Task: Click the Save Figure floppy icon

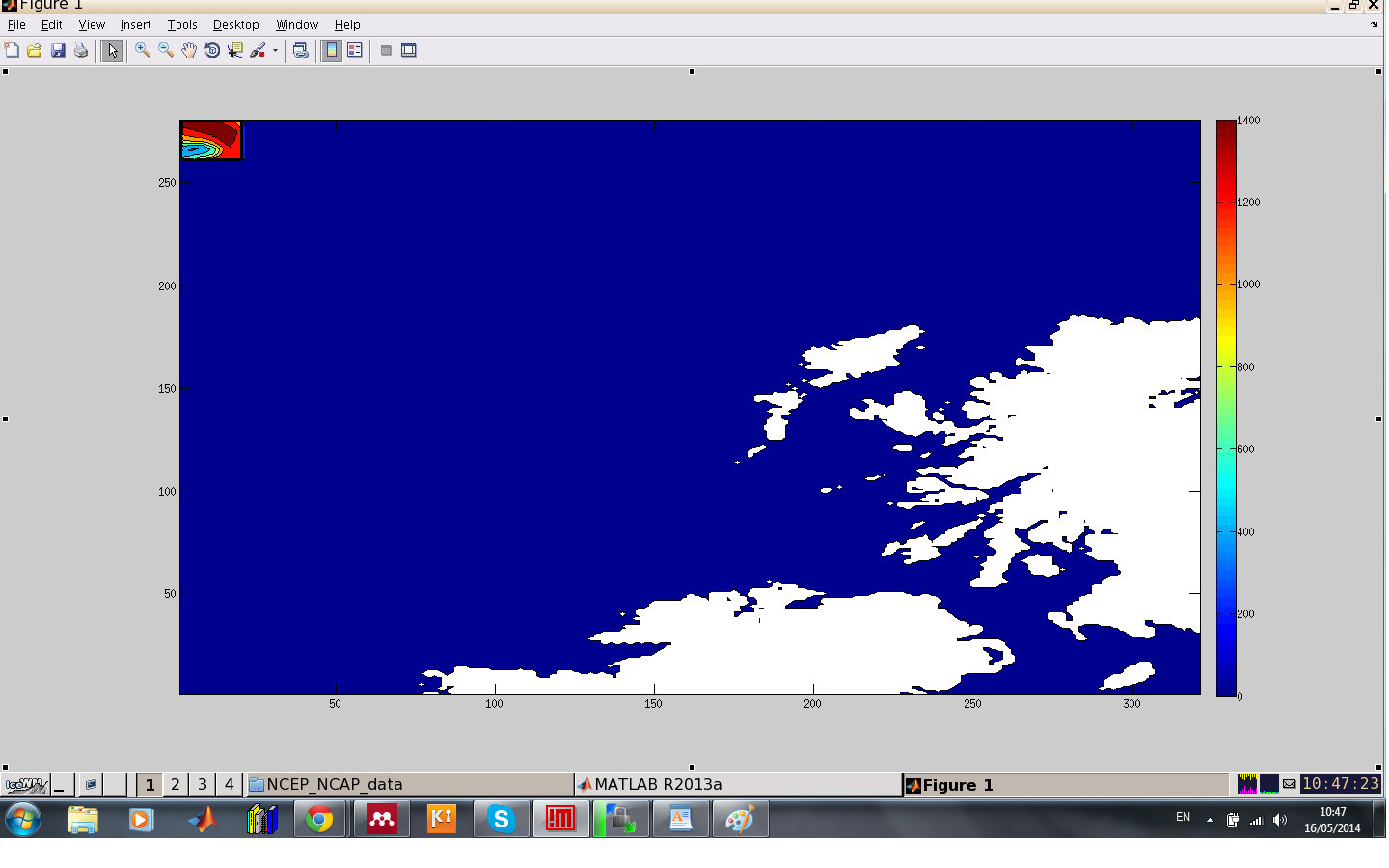Action: tap(58, 51)
